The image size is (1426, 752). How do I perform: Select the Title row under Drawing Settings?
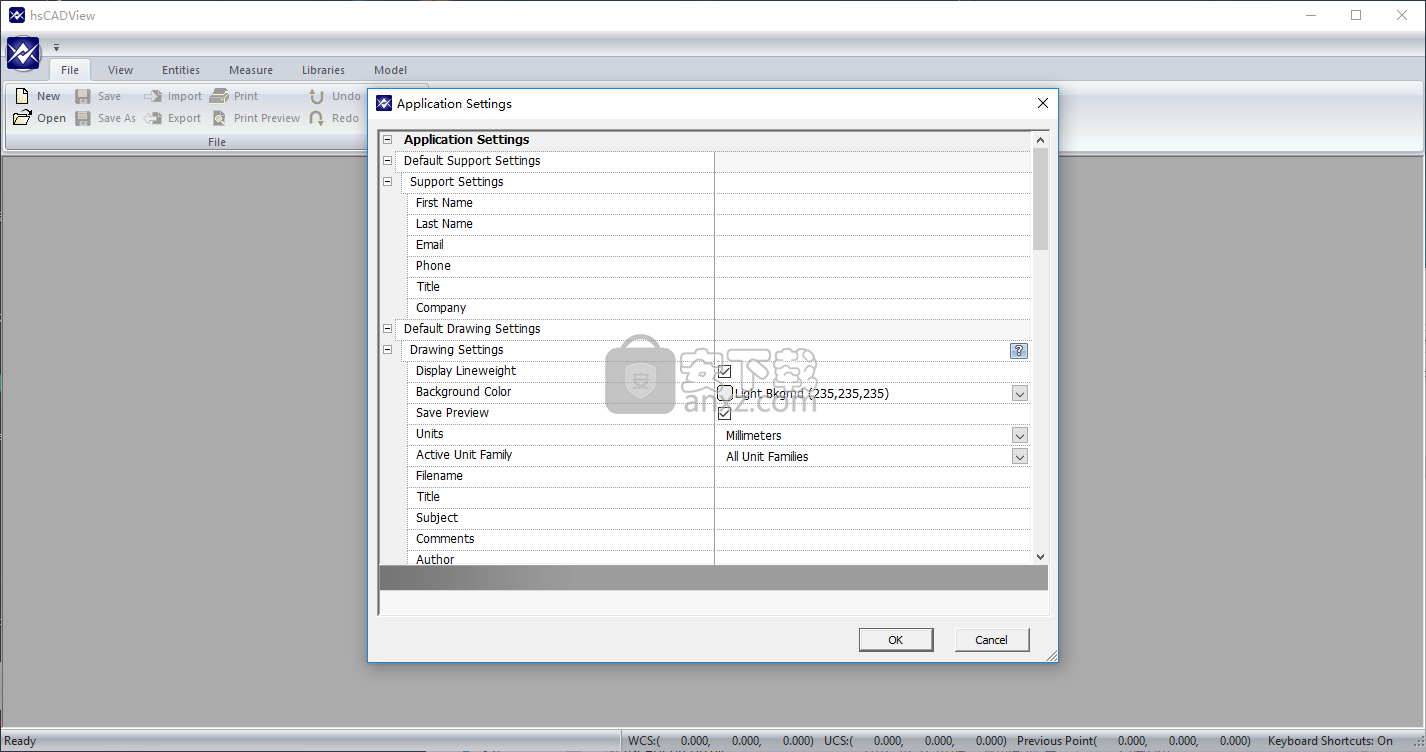coord(718,497)
